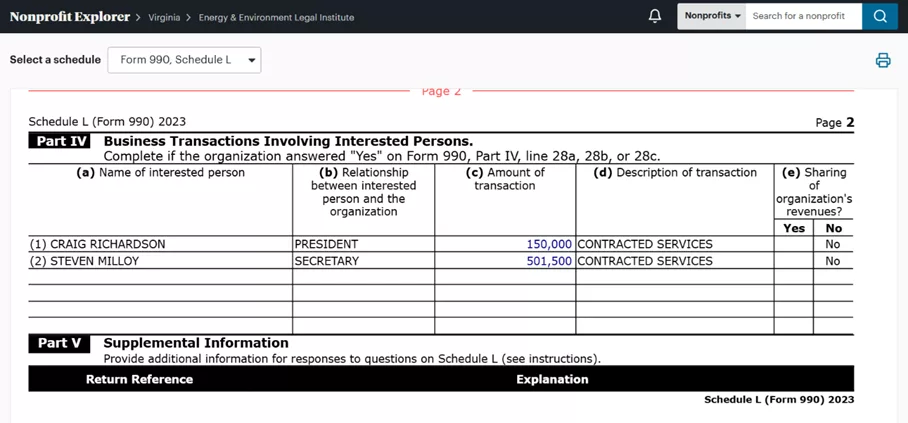
Task: Go to Nonprofit Explorer home
Action: click(x=69, y=17)
